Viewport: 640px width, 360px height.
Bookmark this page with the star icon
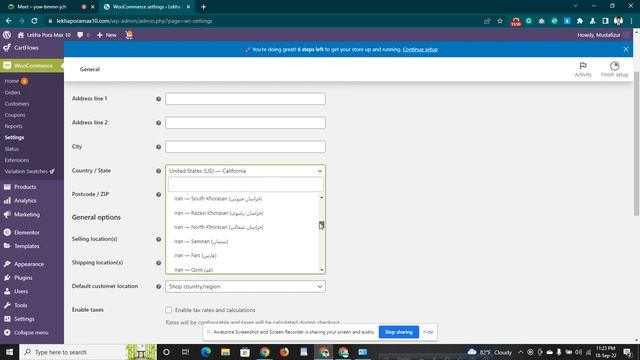click(500, 21)
